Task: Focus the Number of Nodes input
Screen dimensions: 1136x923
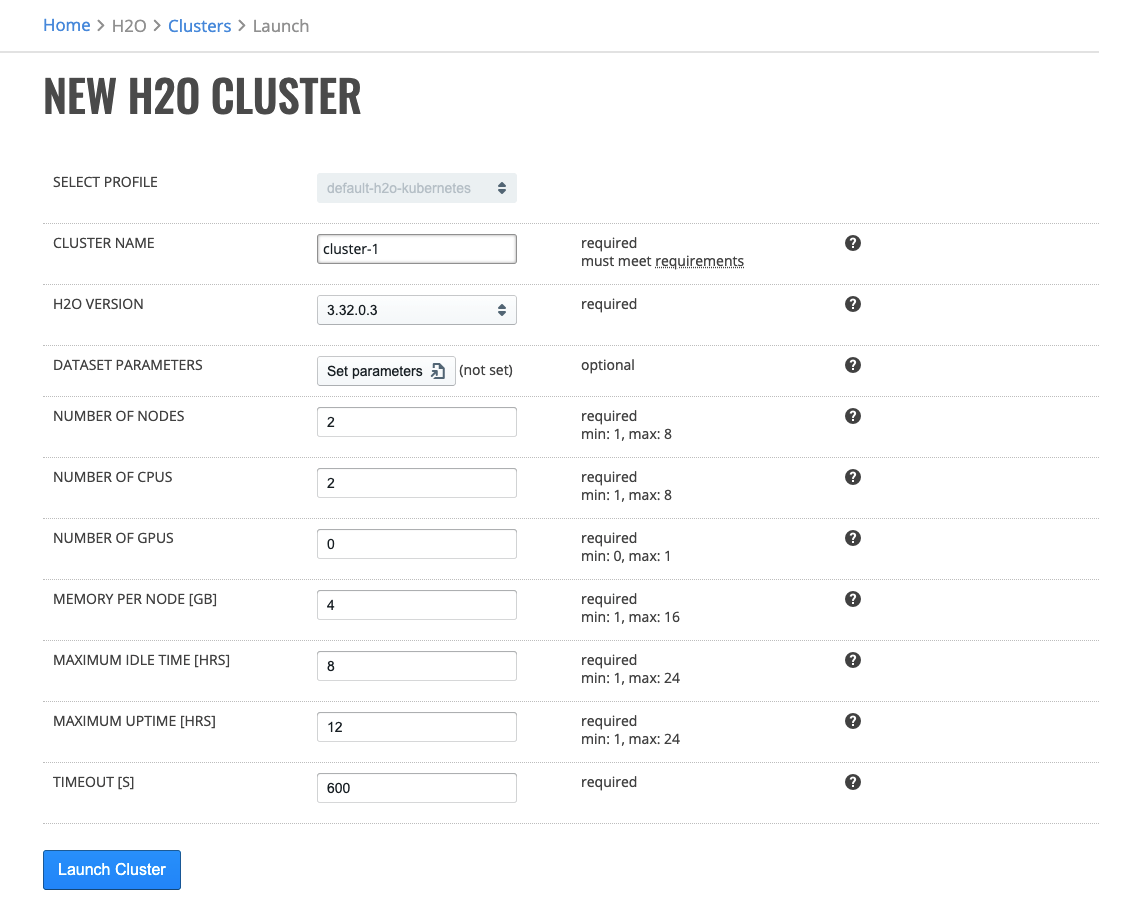Action: [x=417, y=422]
